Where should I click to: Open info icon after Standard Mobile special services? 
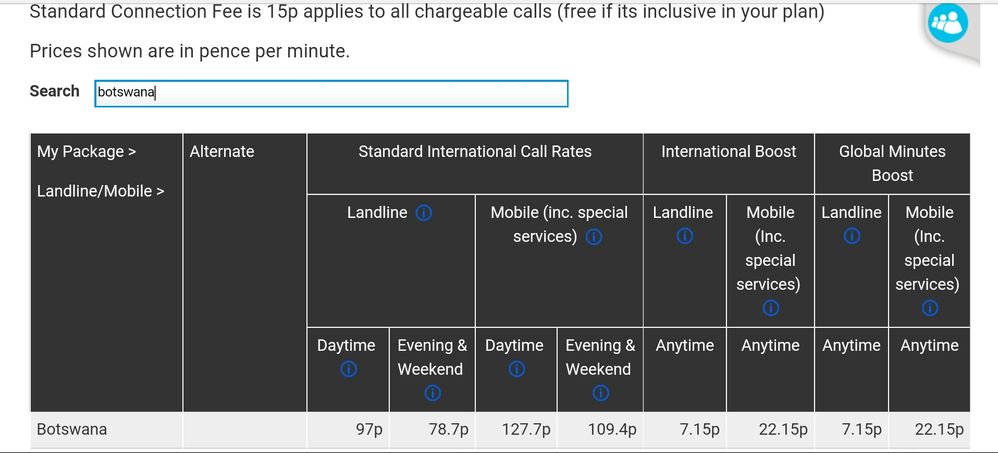594,237
